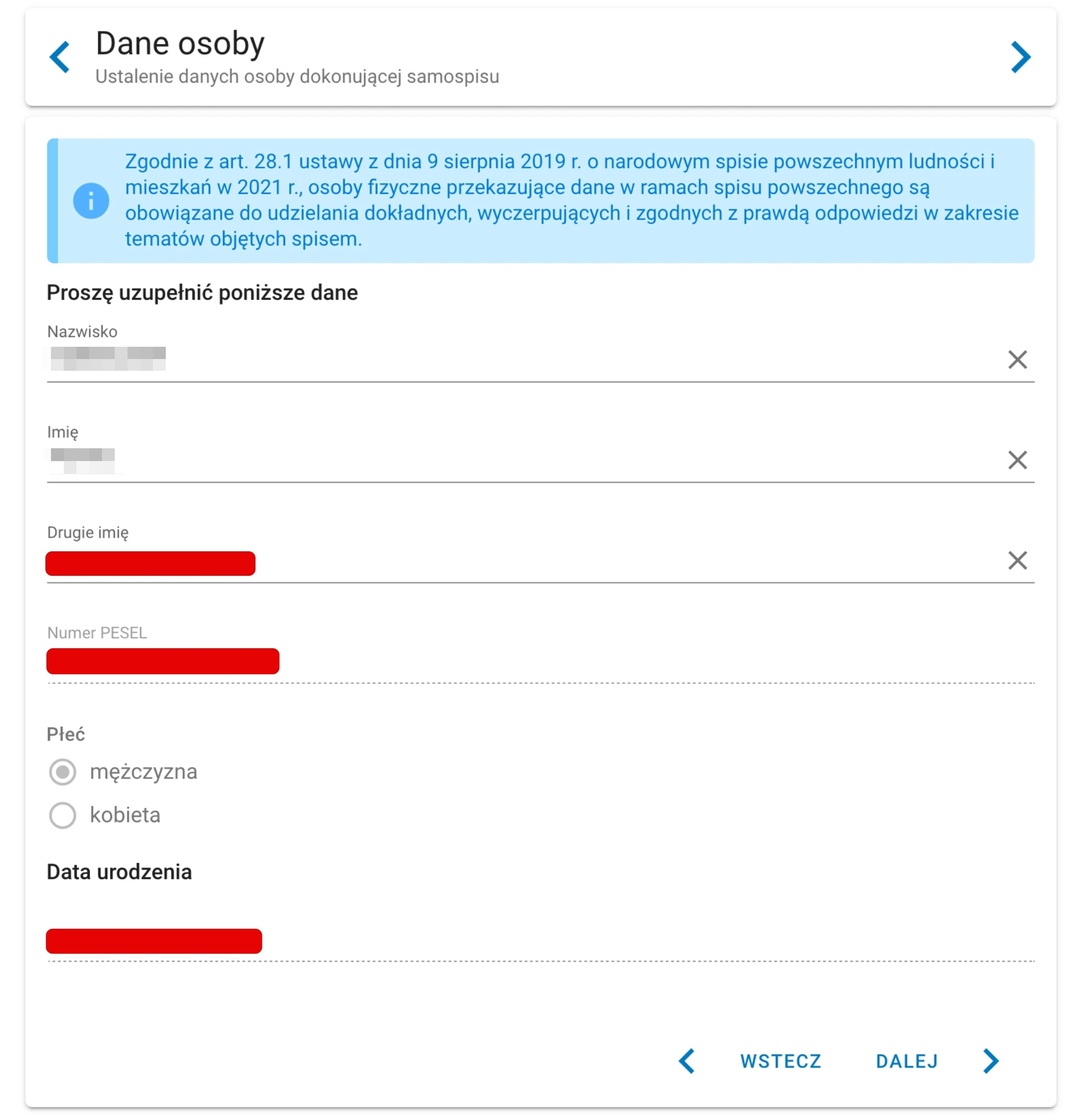The height and width of the screenshot is (1120, 1072).
Task: Select the kobieta radio button
Action: tap(62, 815)
